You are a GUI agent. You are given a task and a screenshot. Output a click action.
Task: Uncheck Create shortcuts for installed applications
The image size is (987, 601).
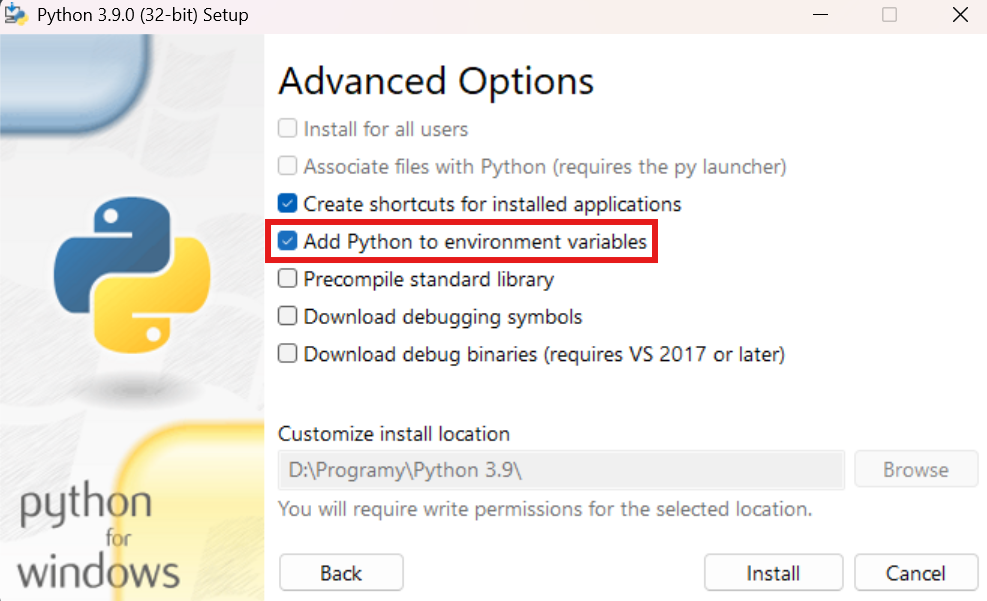tap(288, 204)
